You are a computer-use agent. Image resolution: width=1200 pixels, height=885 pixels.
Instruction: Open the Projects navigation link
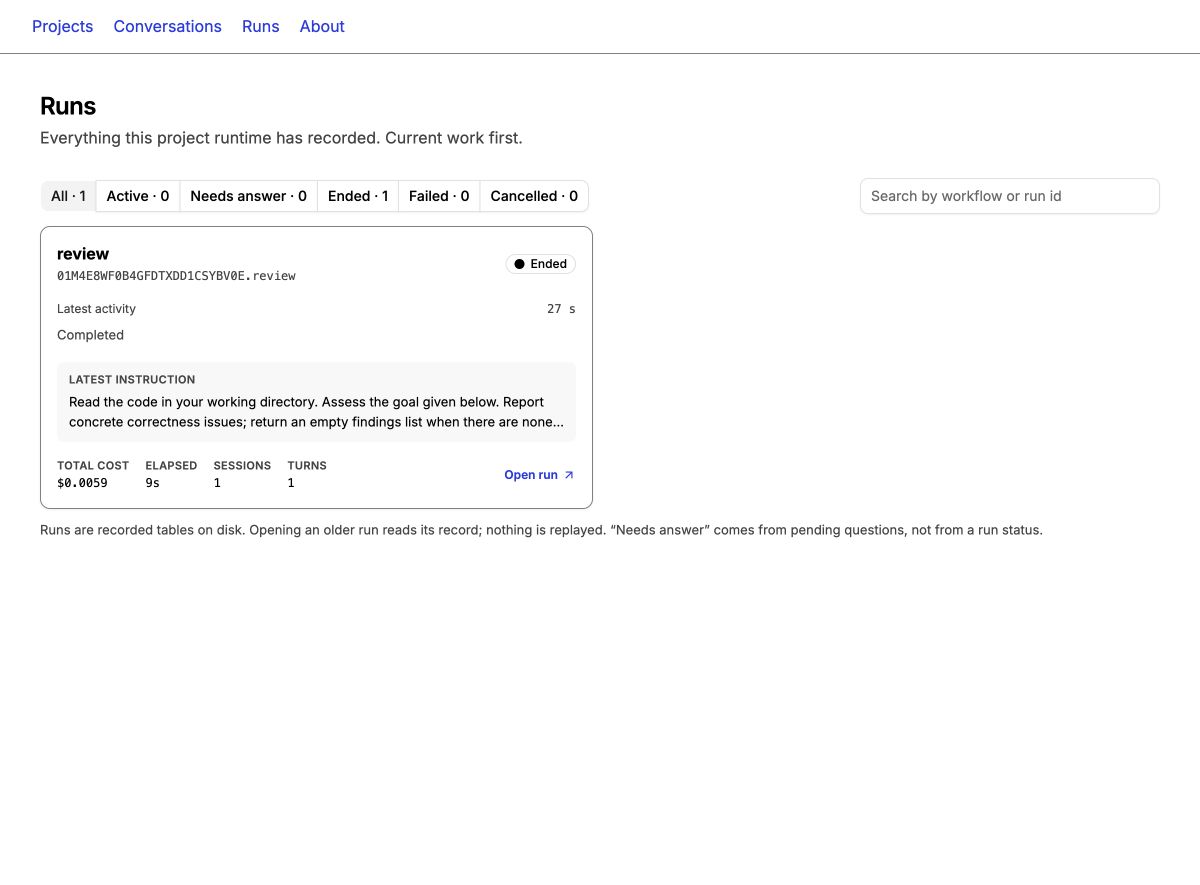(62, 26)
